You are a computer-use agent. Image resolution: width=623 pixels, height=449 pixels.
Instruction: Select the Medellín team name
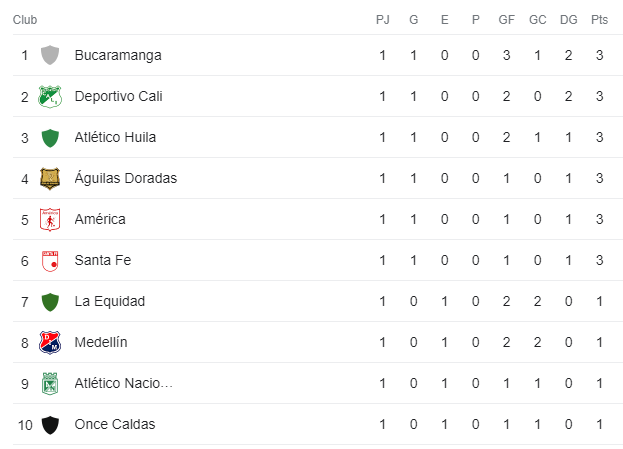[101, 342]
